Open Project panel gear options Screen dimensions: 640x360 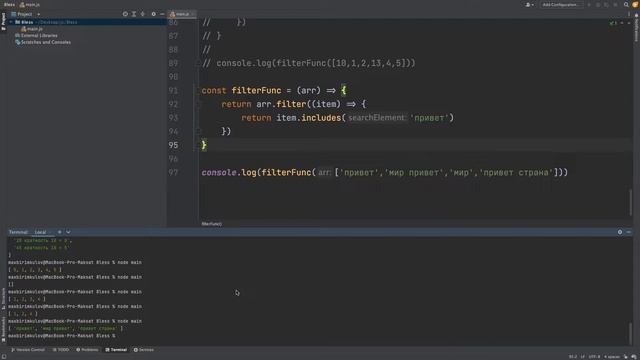pos(153,14)
